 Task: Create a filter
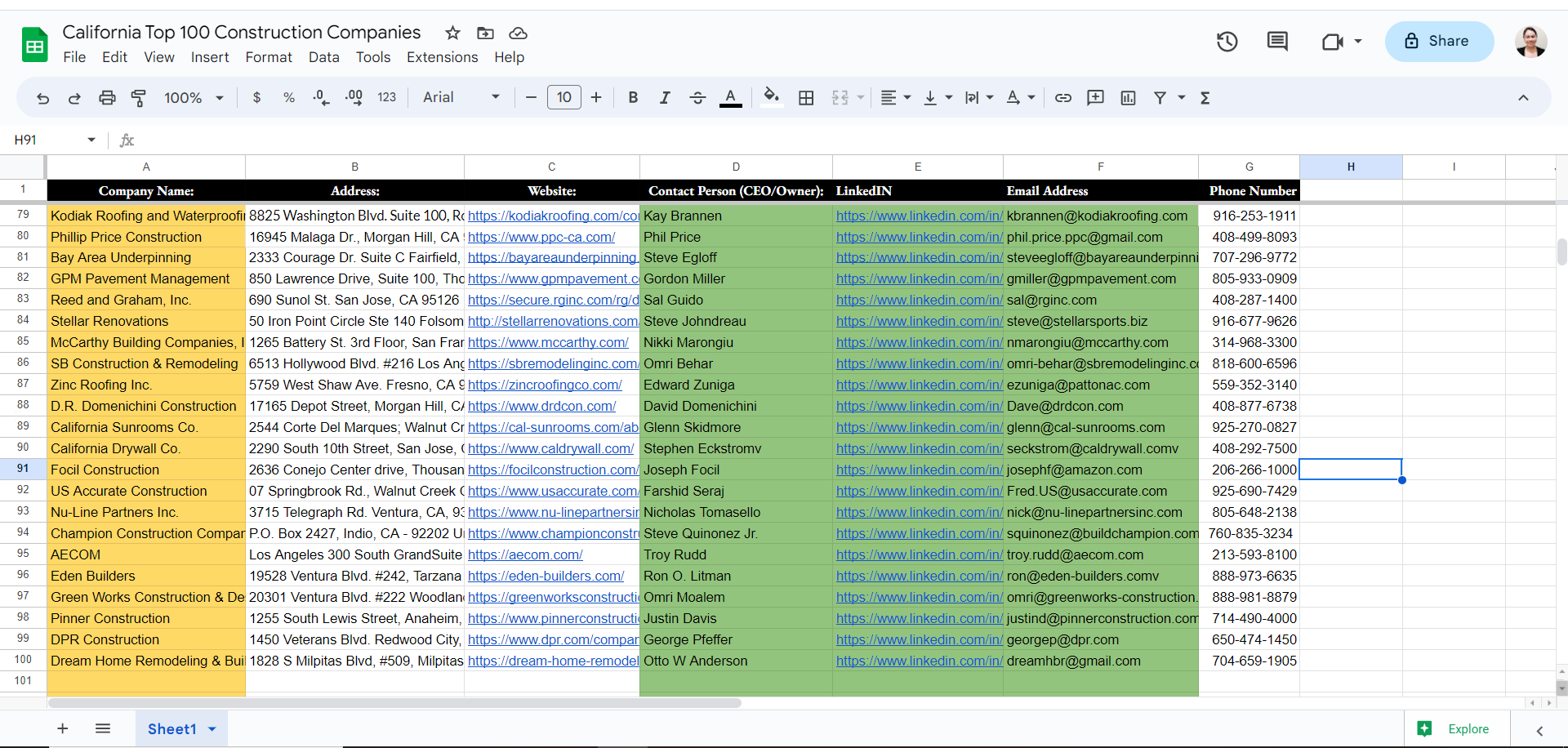(1160, 98)
